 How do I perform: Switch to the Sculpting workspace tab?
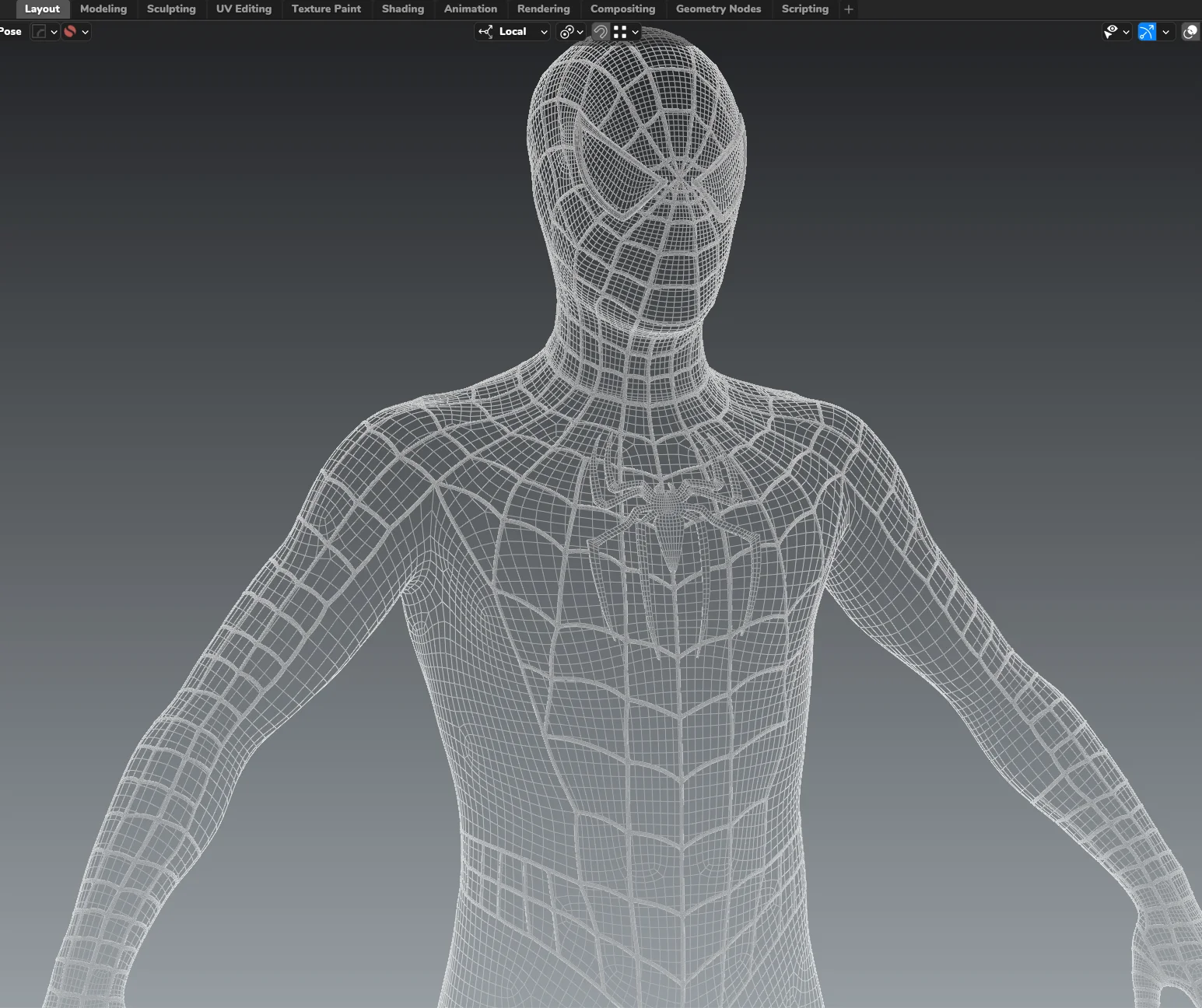coord(170,9)
